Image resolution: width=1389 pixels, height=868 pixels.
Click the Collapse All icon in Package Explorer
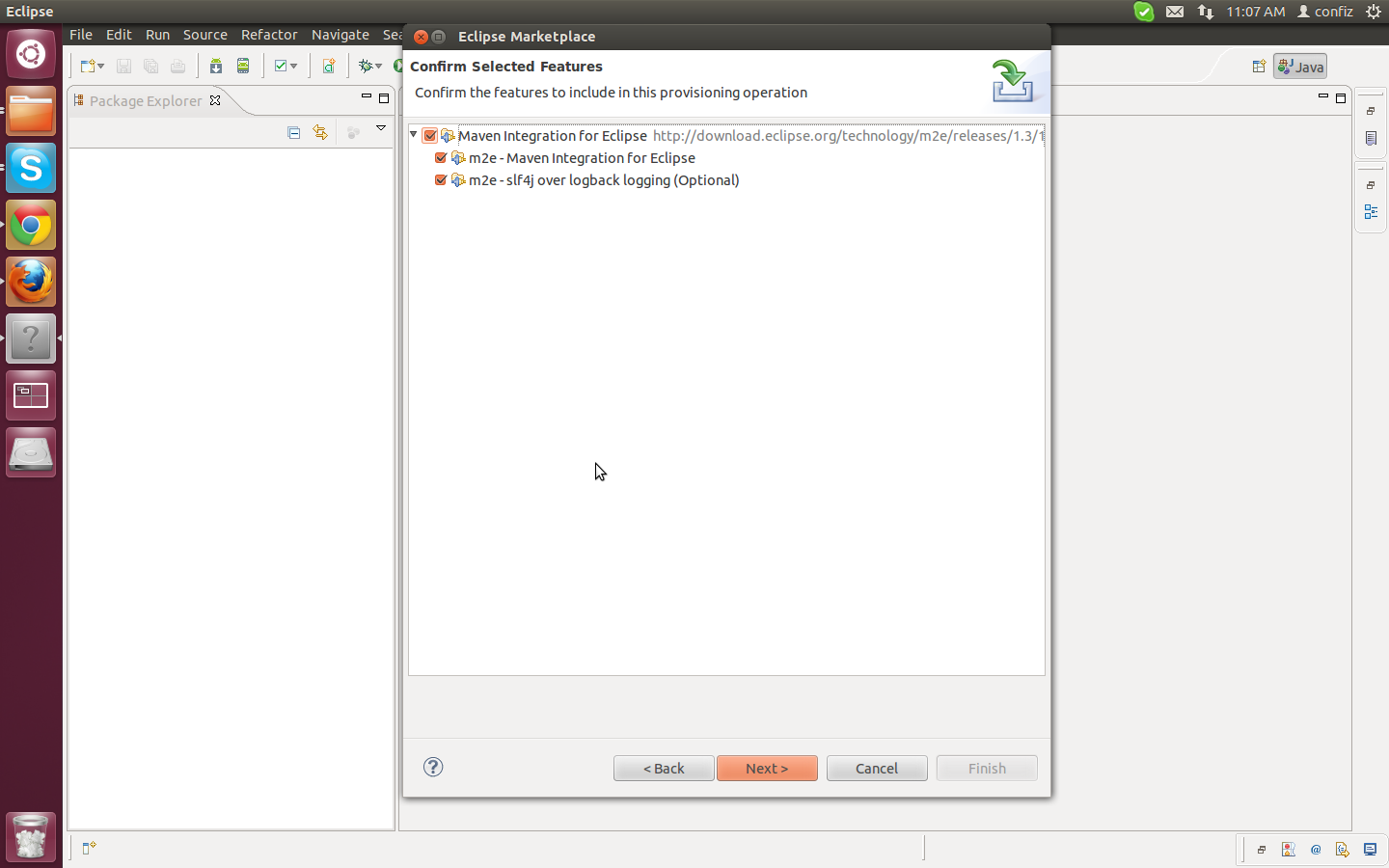click(x=294, y=133)
